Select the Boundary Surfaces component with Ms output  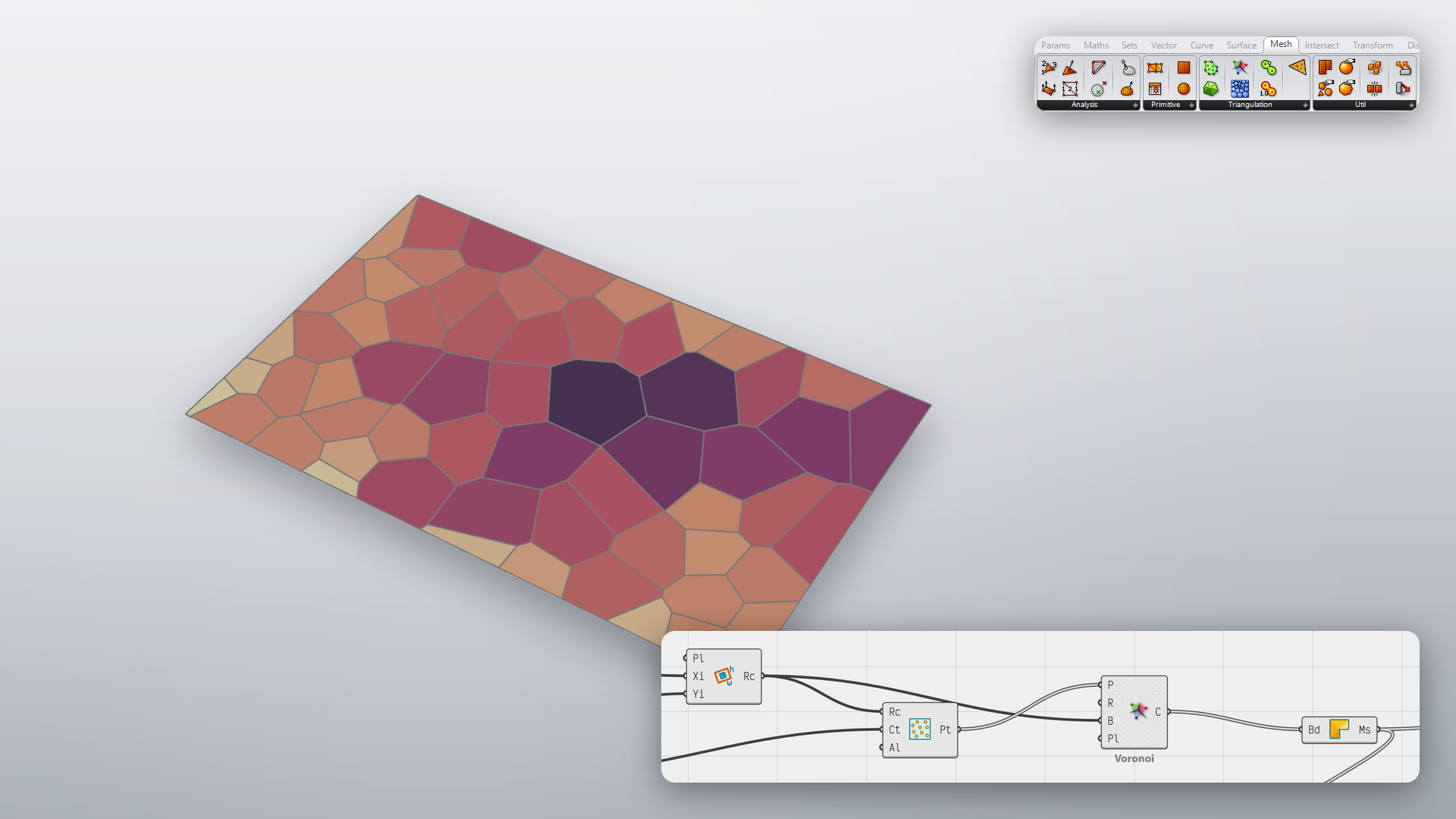(1339, 730)
